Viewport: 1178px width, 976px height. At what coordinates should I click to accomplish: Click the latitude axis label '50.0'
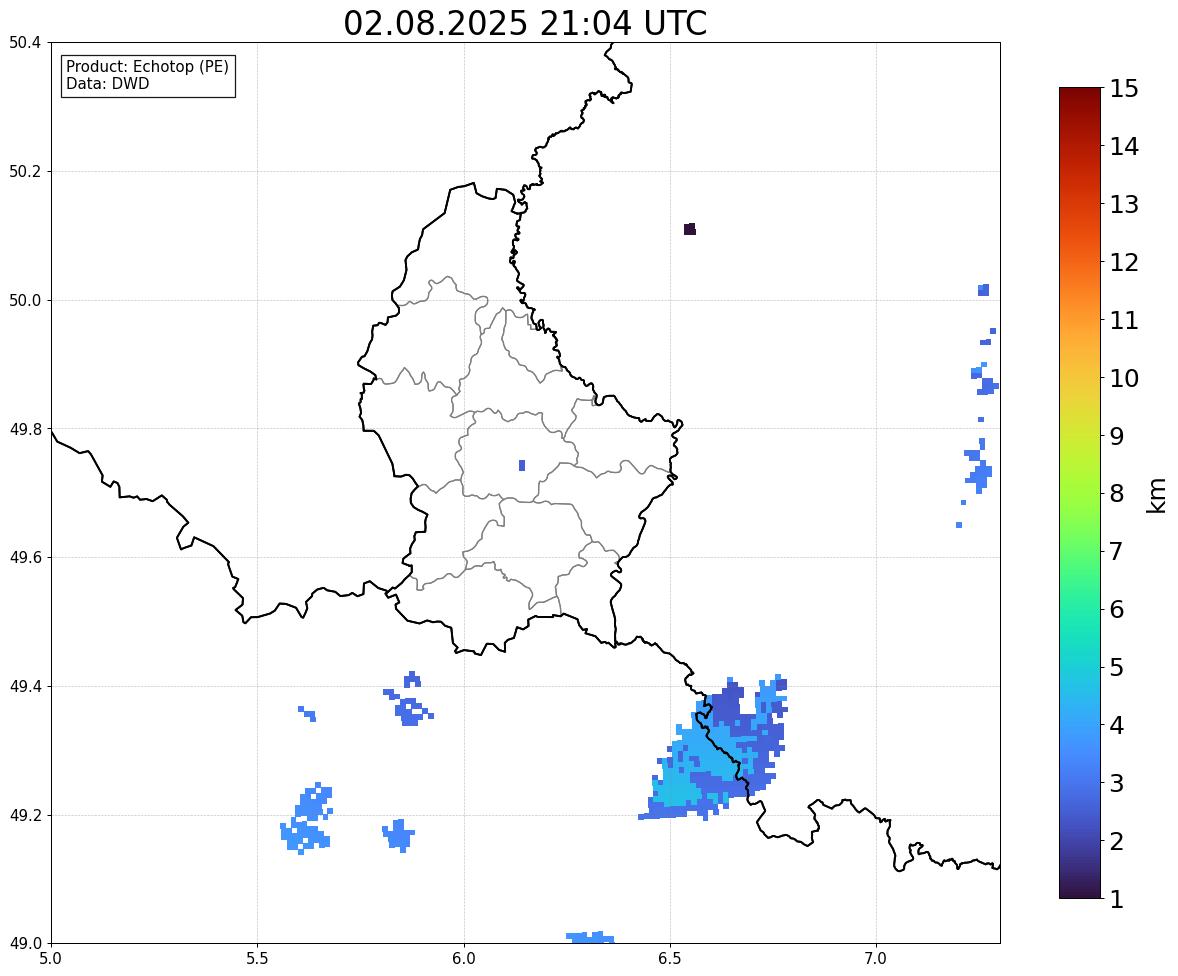click(x=25, y=301)
